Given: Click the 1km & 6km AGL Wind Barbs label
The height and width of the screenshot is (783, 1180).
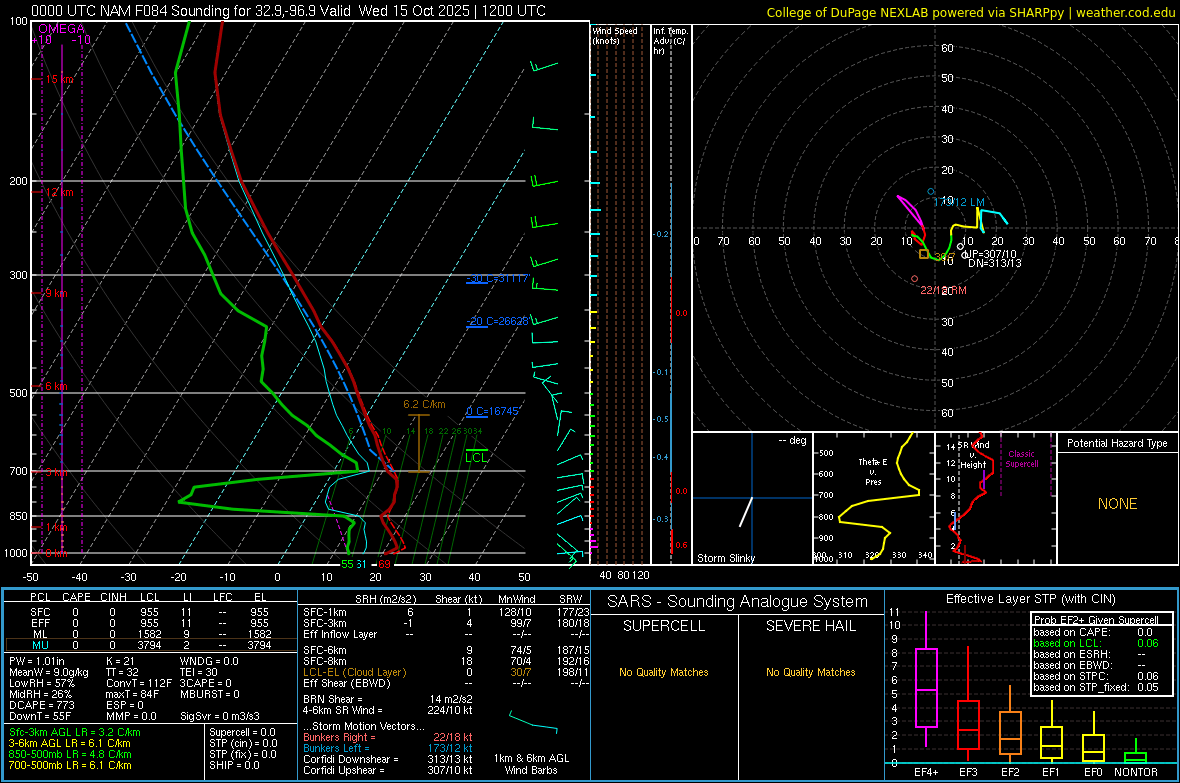Looking at the screenshot, I should (531, 764).
